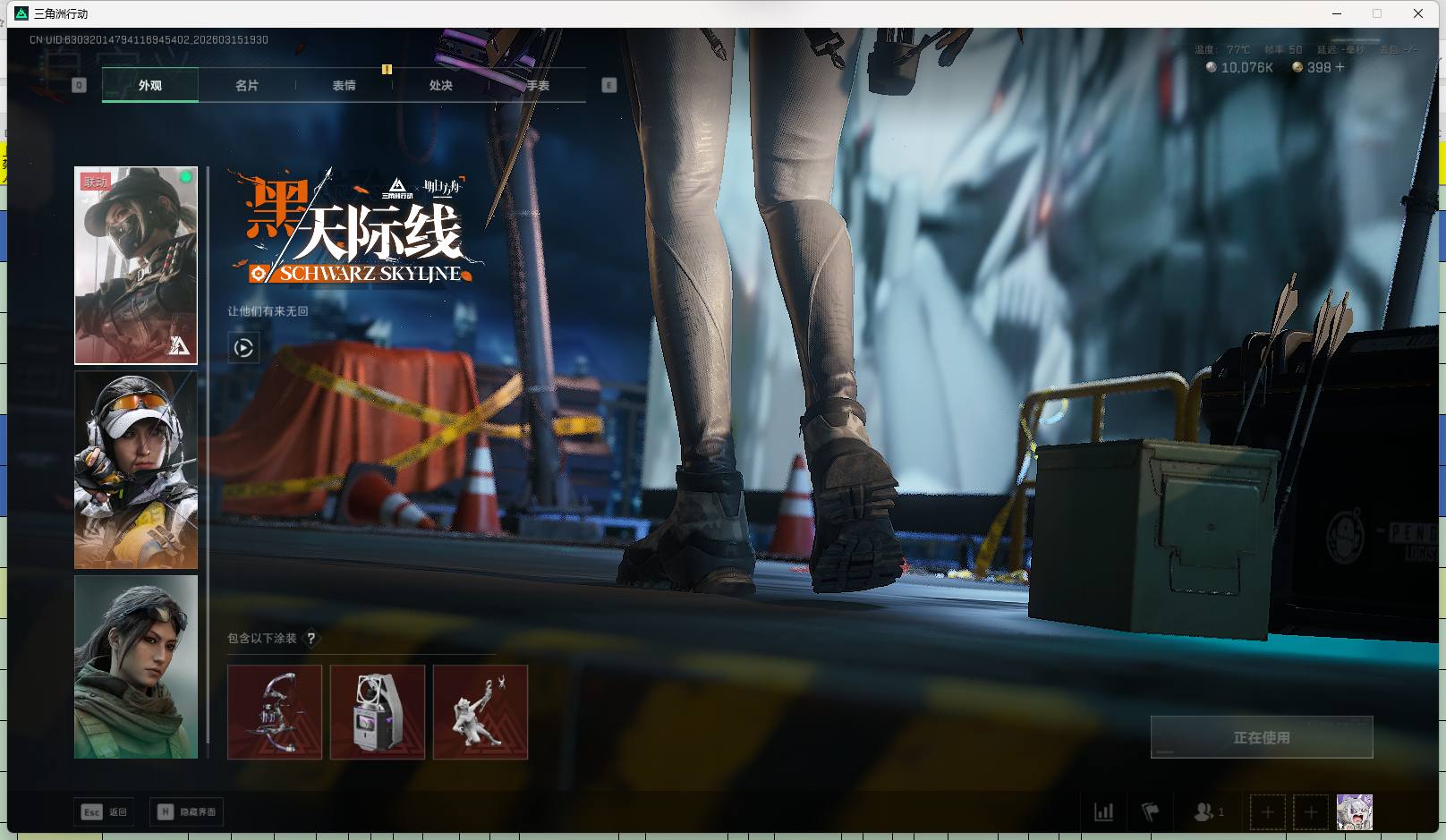
Task: Open the 处决 tab
Action: click(440, 85)
